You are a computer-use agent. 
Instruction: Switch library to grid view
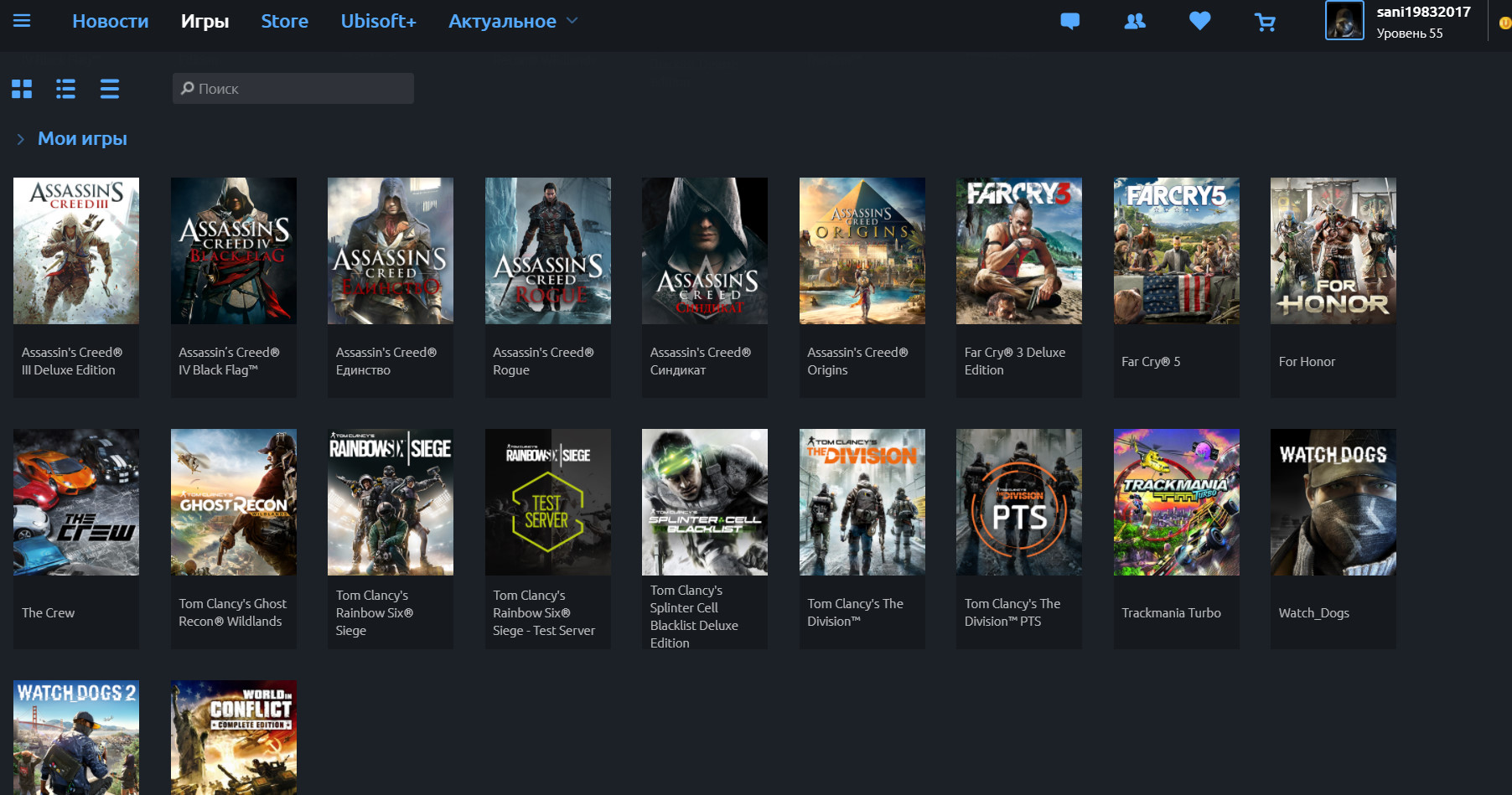(22, 88)
